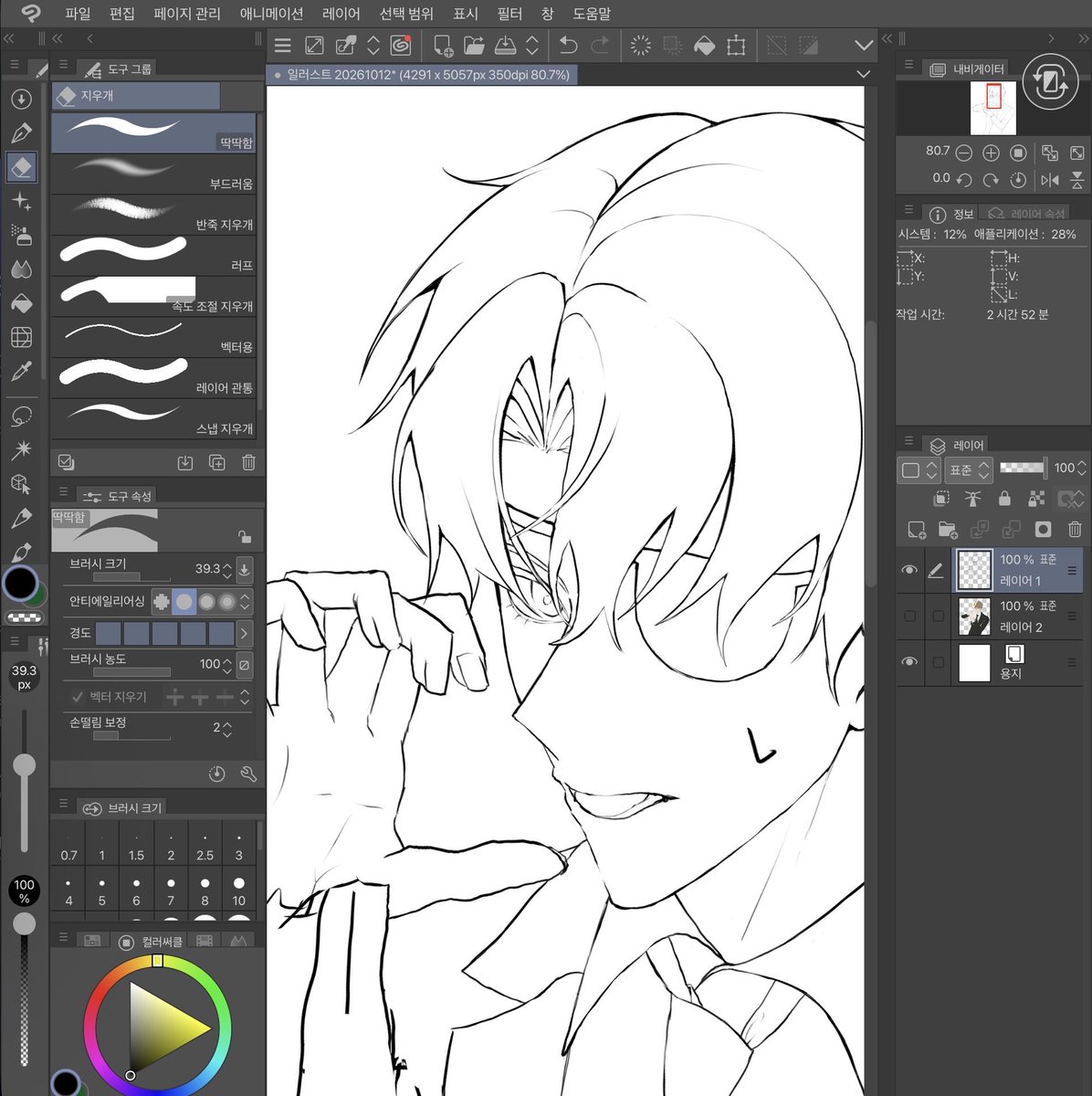Viewport: 1092px width, 1096px height.
Task: Select the 반죽 지우개 sub tool
Action: coord(153,215)
